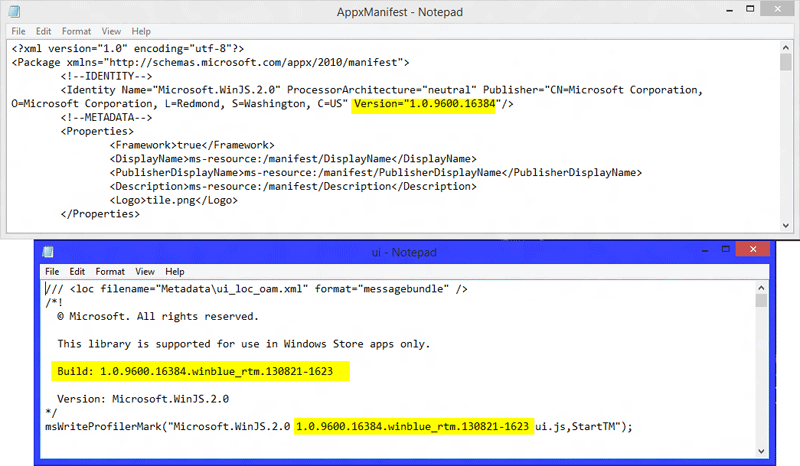Image resolution: width=800 pixels, height=466 pixels.
Task: Maximize the ui Notepad window
Action: point(726,249)
